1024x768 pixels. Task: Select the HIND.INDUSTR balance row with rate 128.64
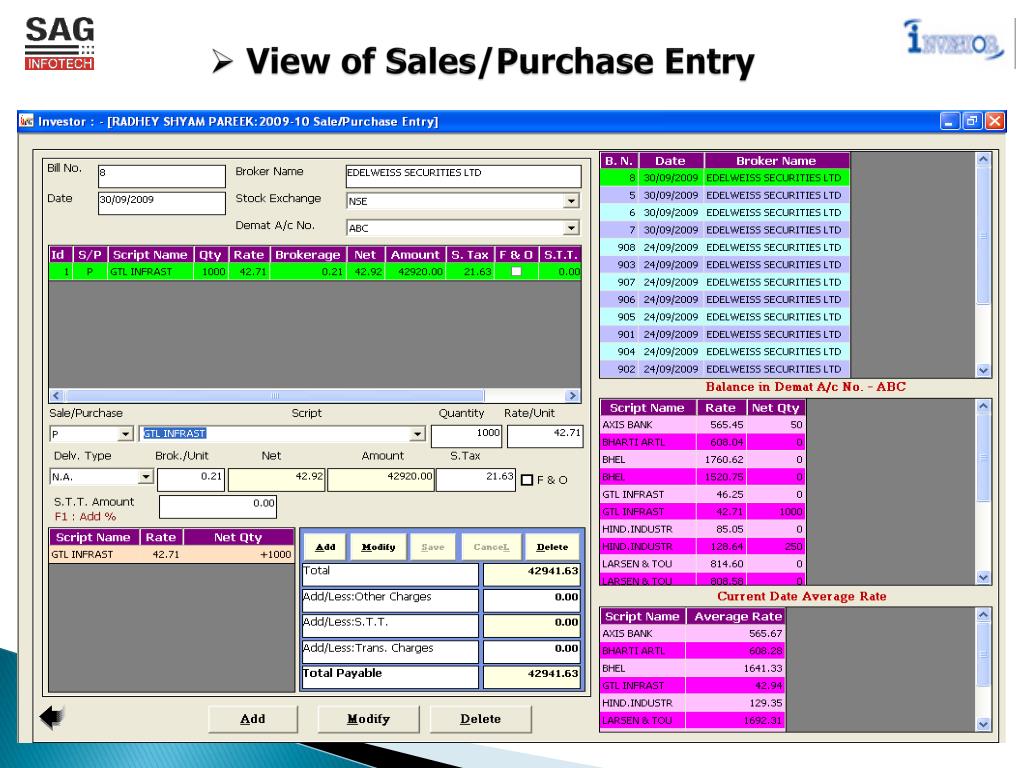[703, 547]
